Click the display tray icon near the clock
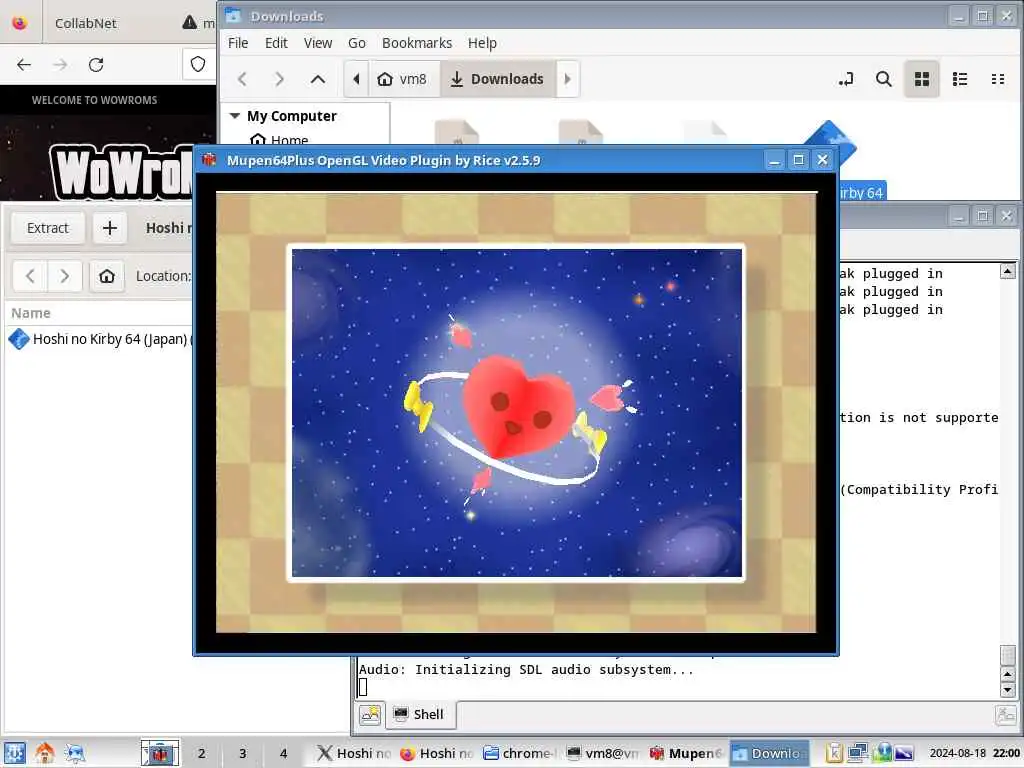The width and height of the screenshot is (1024, 768). 904,753
